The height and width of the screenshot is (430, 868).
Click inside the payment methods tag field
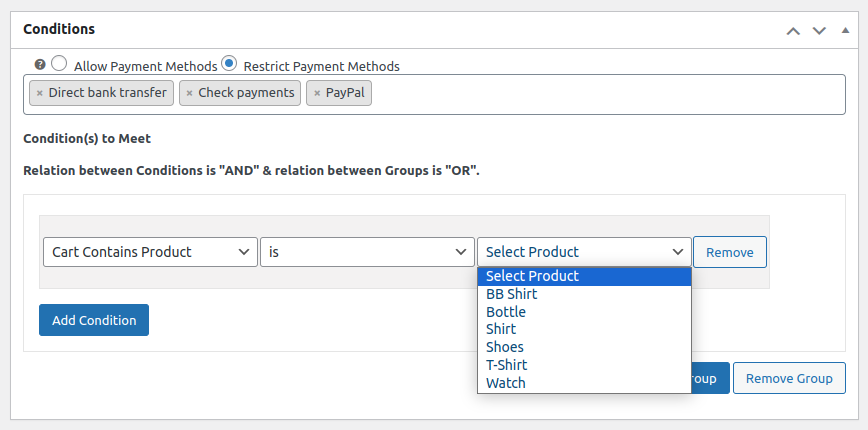(600, 94)
